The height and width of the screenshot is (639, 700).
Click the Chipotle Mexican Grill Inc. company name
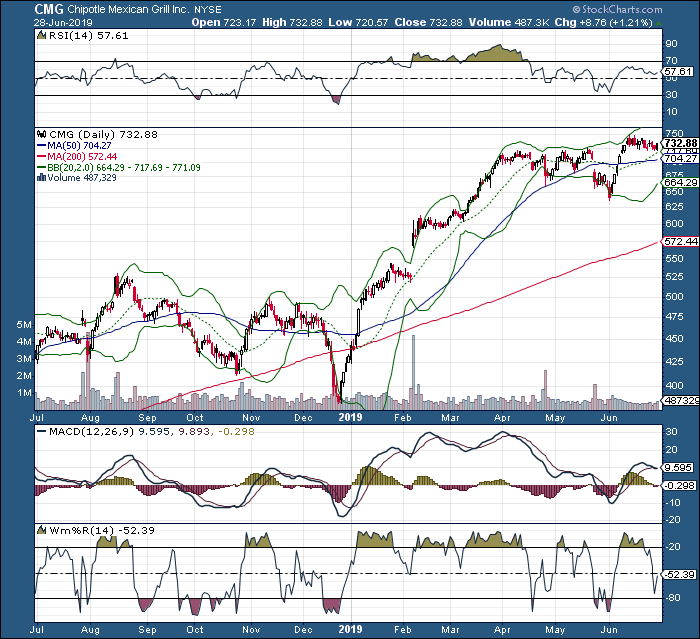tap(129, 9)
